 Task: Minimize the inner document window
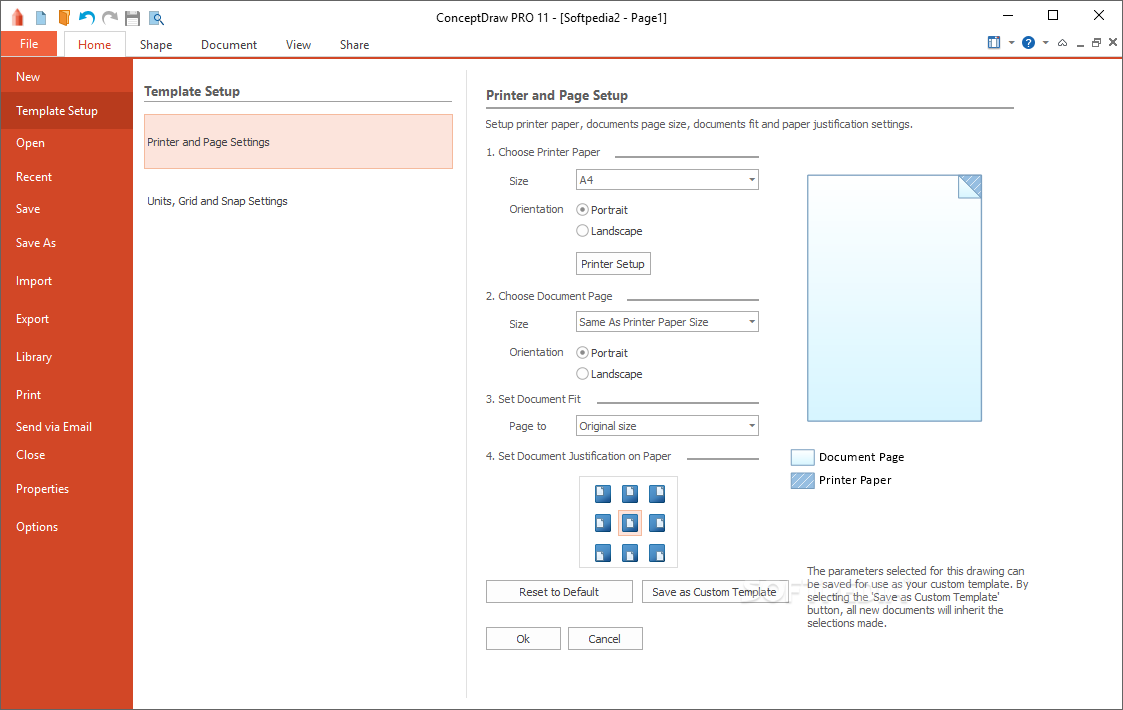point(1080,44)
